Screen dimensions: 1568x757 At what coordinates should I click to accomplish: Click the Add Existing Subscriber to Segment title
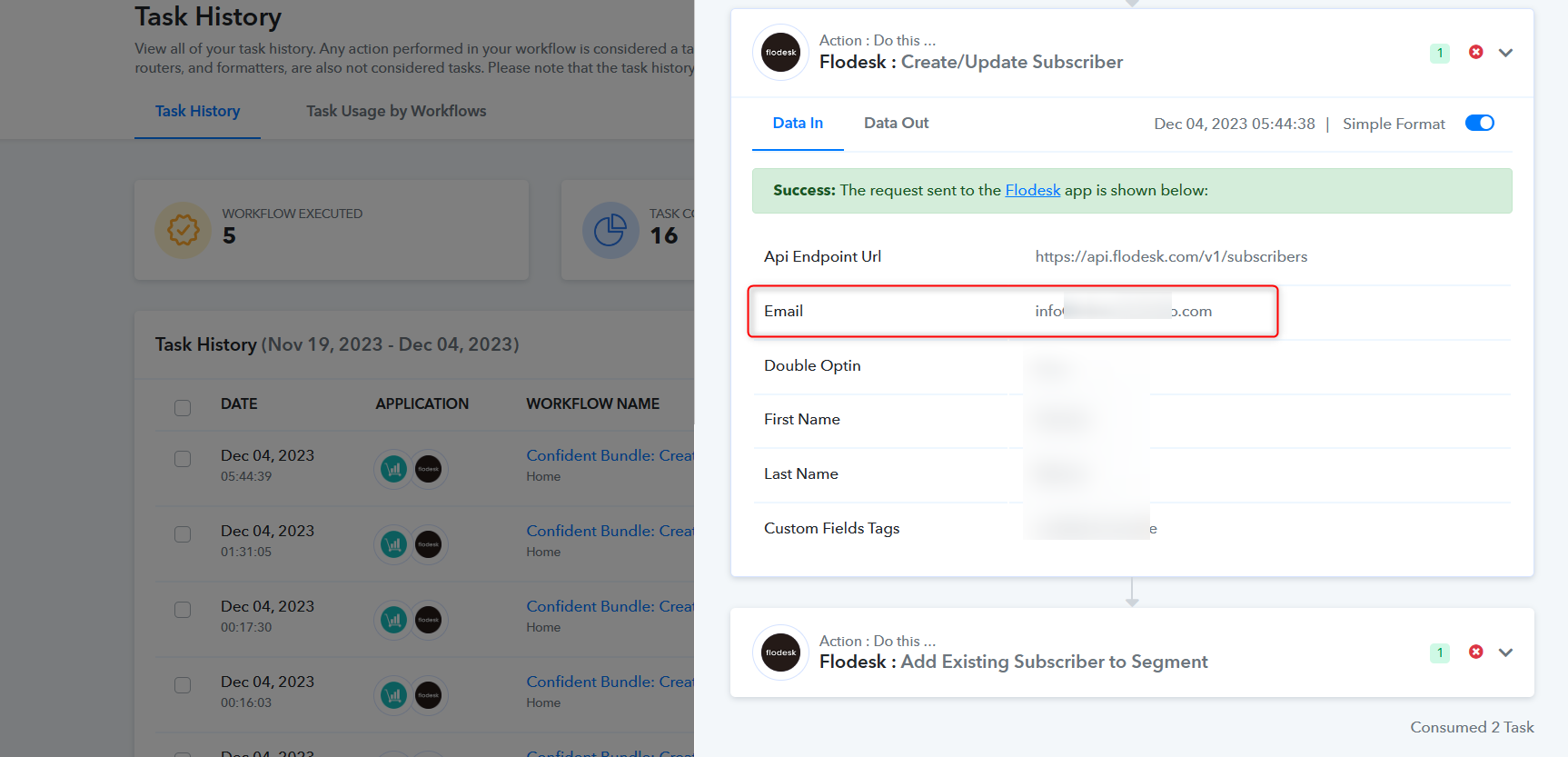pos(1014,662)
